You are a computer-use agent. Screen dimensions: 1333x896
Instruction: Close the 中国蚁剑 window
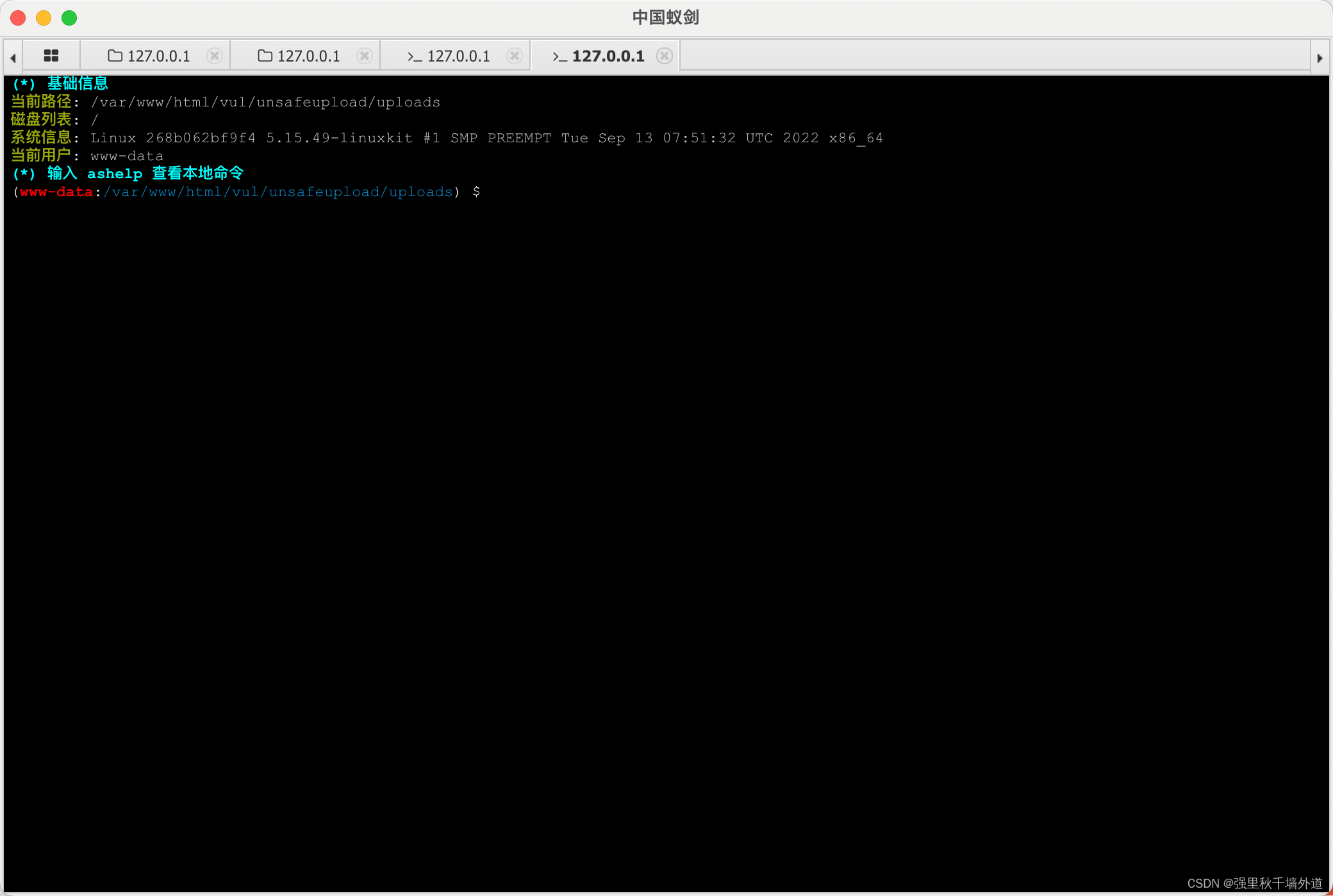coord(18,18)
